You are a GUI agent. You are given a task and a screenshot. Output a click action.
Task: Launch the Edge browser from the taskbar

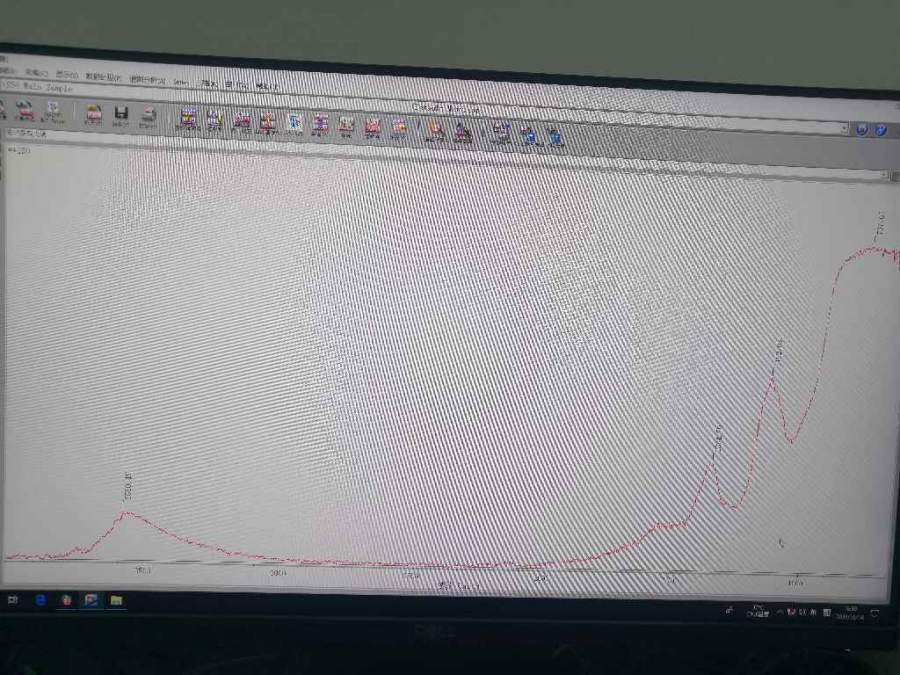pyautogui.click(x=41, y=600)
